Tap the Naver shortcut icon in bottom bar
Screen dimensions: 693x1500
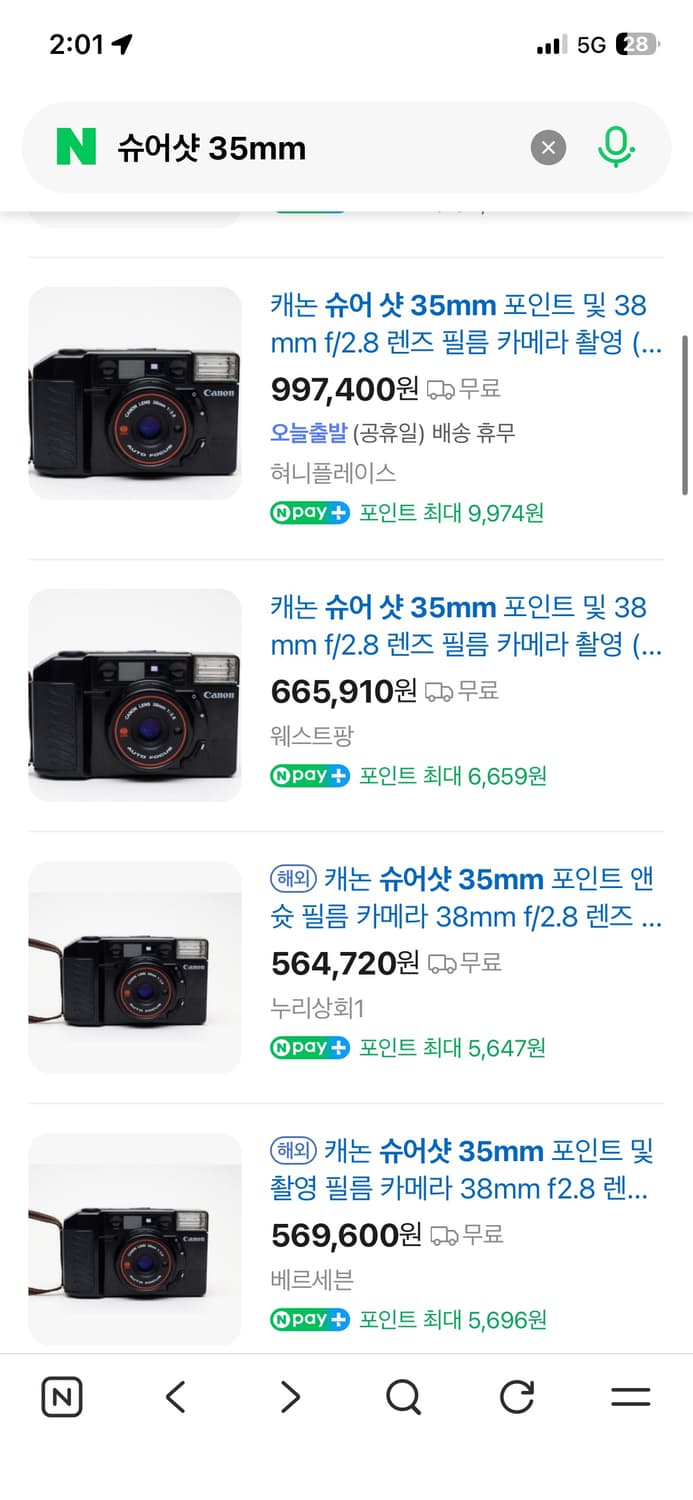pos(61,1396)
